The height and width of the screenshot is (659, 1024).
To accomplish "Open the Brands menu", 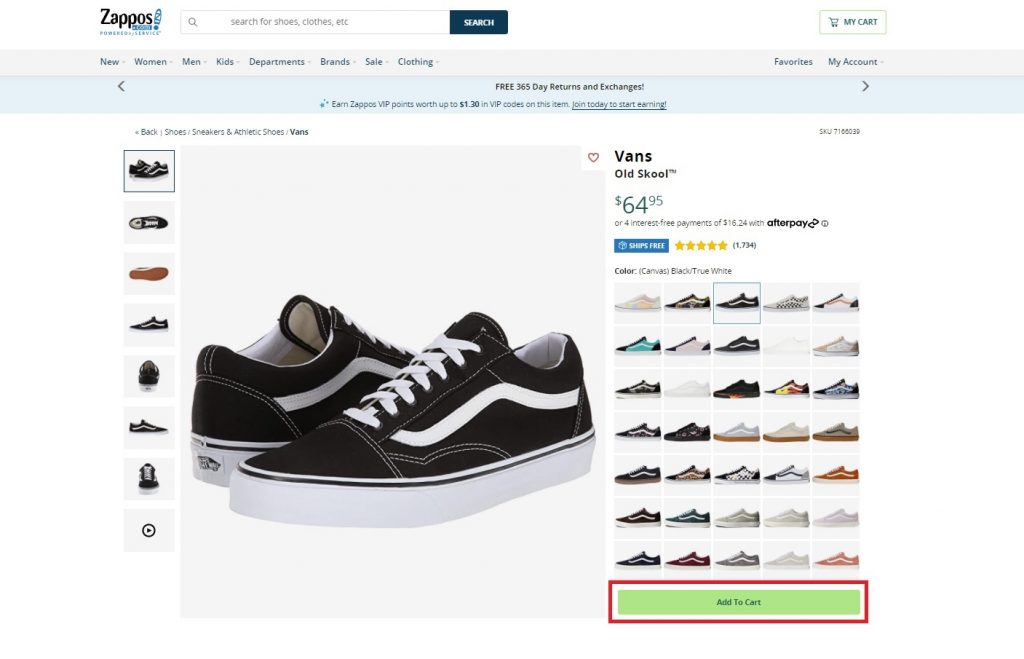I will pyautogui.click(x=337, y=62).
